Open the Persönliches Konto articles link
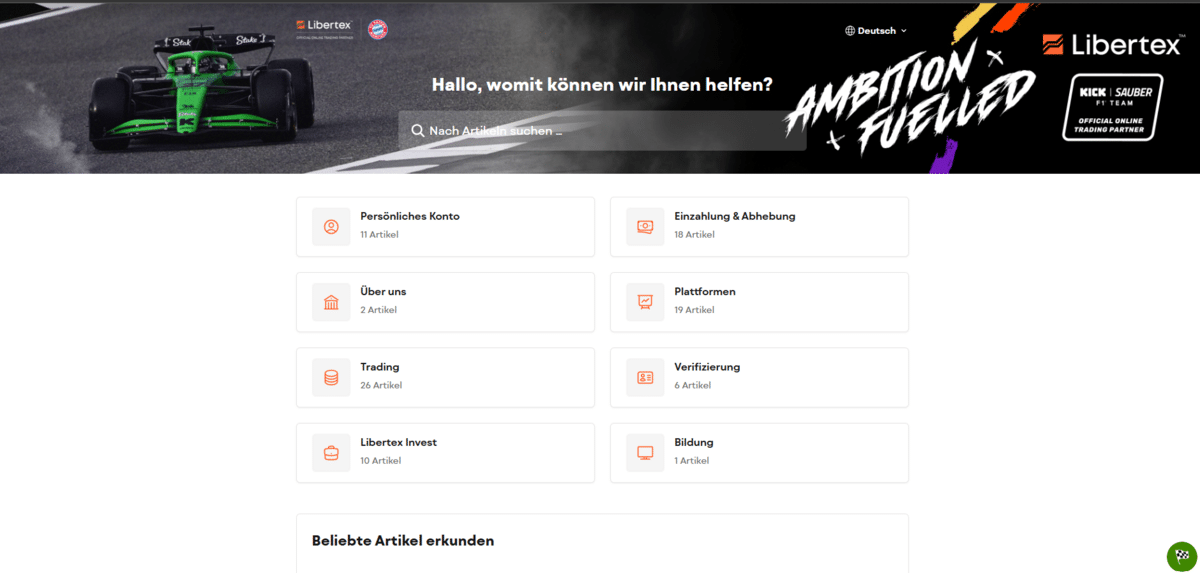 [410, 216]
